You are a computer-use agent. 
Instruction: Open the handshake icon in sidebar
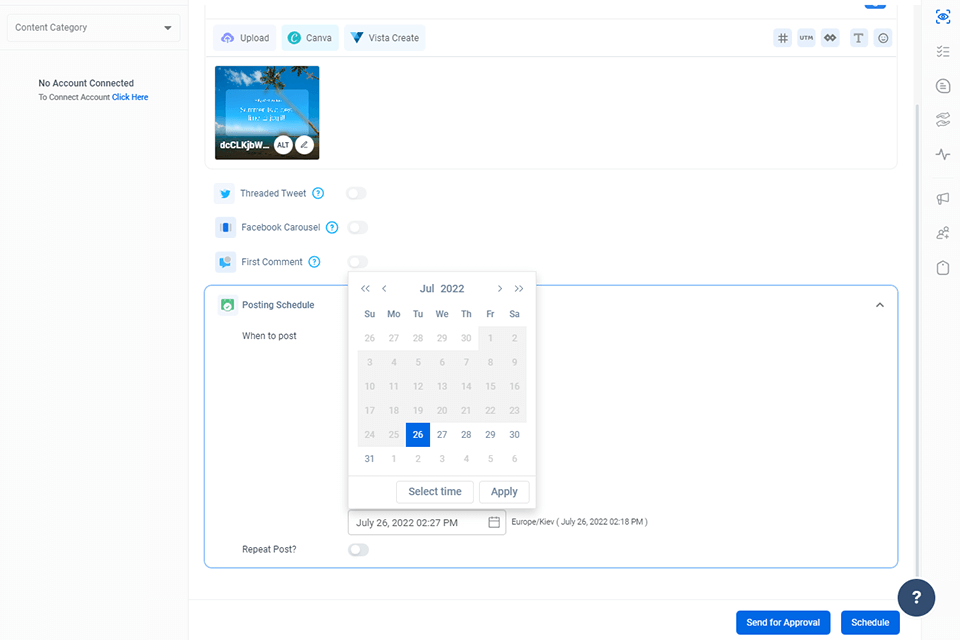tap(943, 119)
